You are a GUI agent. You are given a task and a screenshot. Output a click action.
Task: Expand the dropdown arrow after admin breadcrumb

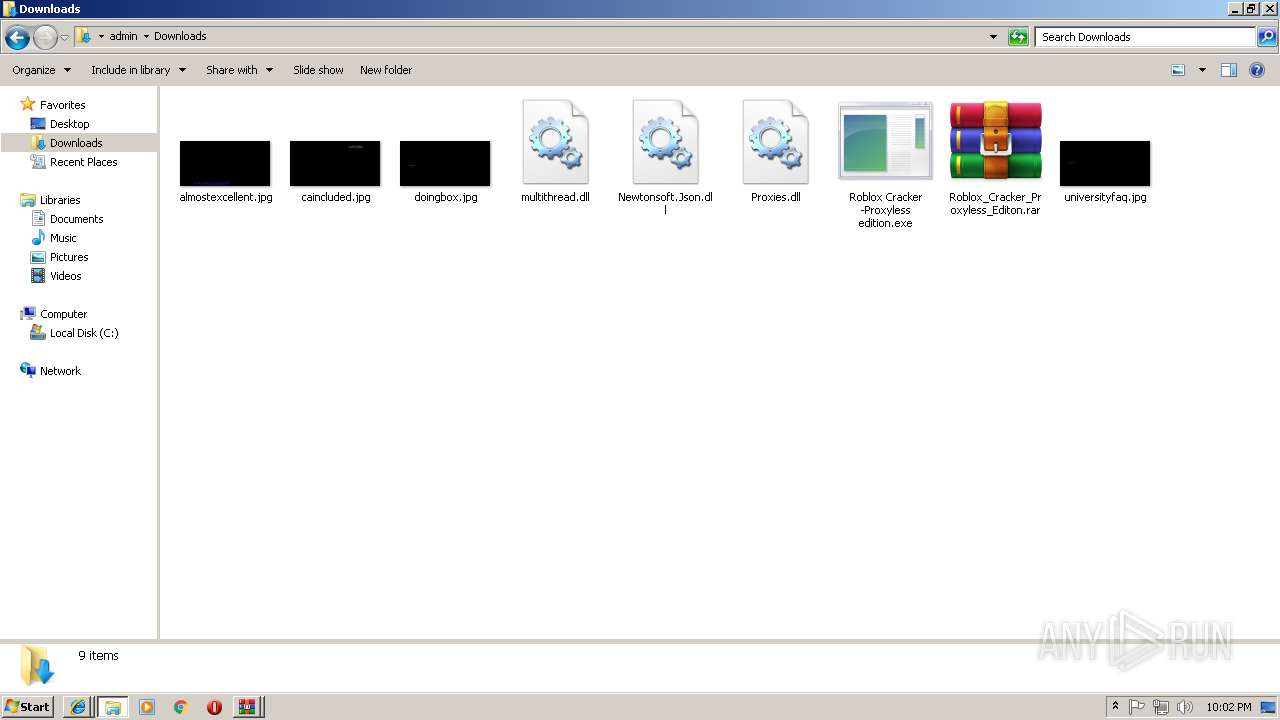point(146,36)
